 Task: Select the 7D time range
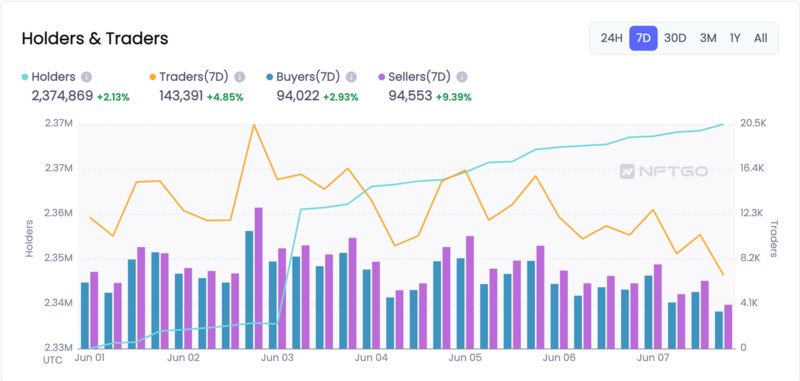tap(643, 38)
